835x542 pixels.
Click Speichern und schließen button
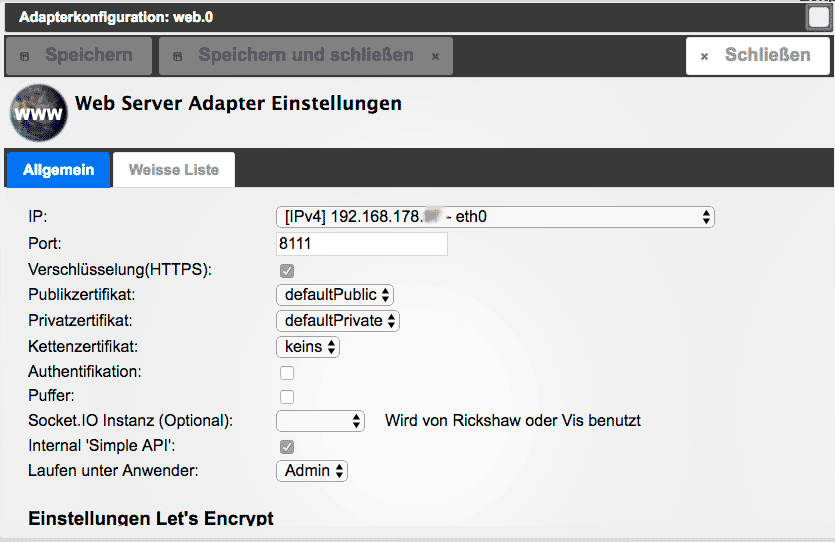click(x=305, y=56)
